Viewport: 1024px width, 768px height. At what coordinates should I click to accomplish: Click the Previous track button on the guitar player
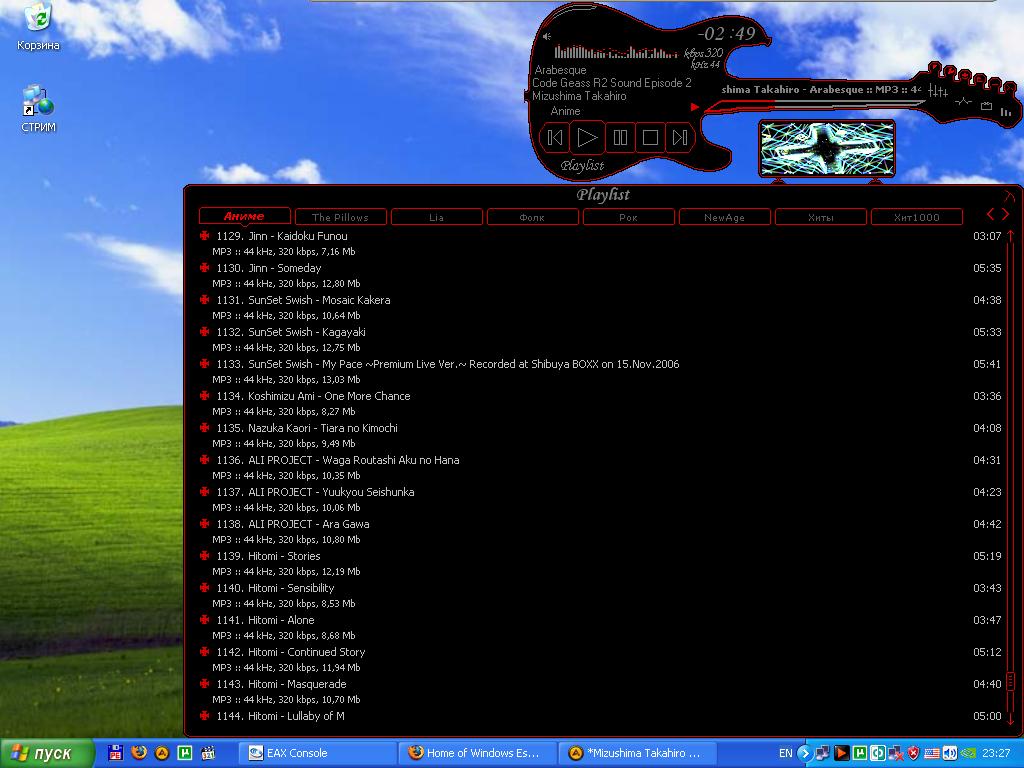[x=555, y=138]
